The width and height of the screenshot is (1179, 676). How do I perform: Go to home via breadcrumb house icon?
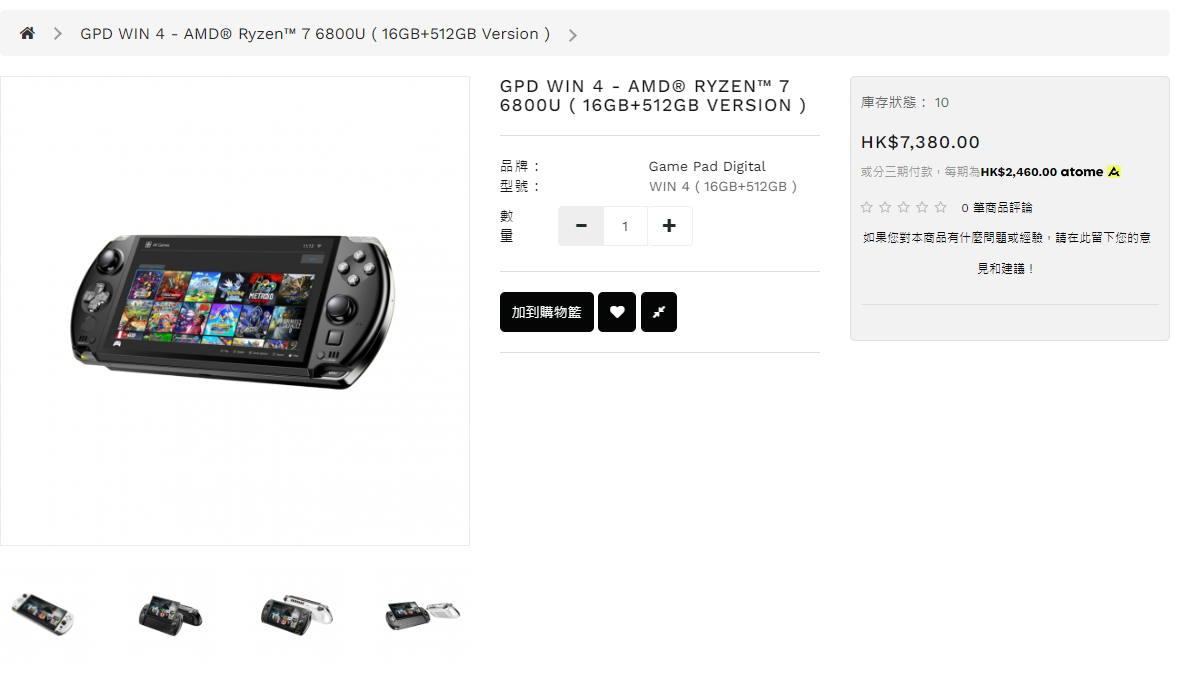pyautogui.click(x=27, y=33)
